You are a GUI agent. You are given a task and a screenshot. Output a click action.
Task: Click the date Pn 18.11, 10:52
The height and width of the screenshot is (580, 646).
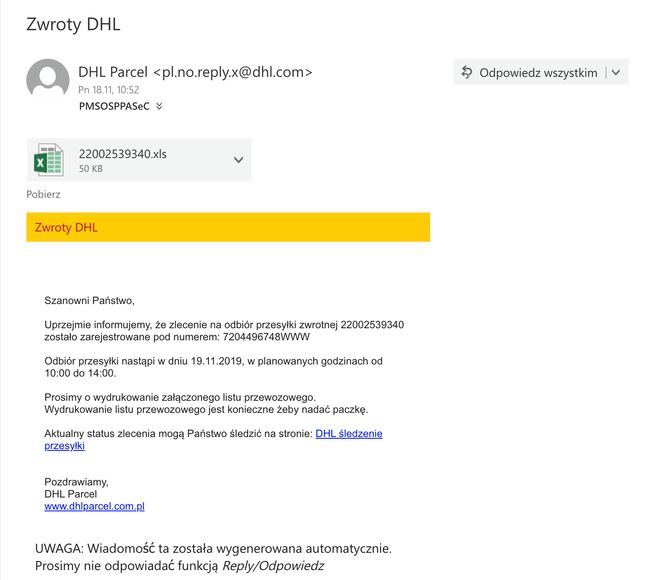109,90
